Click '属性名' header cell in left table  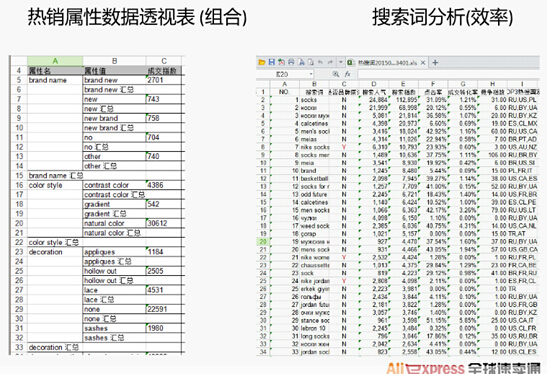tap(55, 70)
